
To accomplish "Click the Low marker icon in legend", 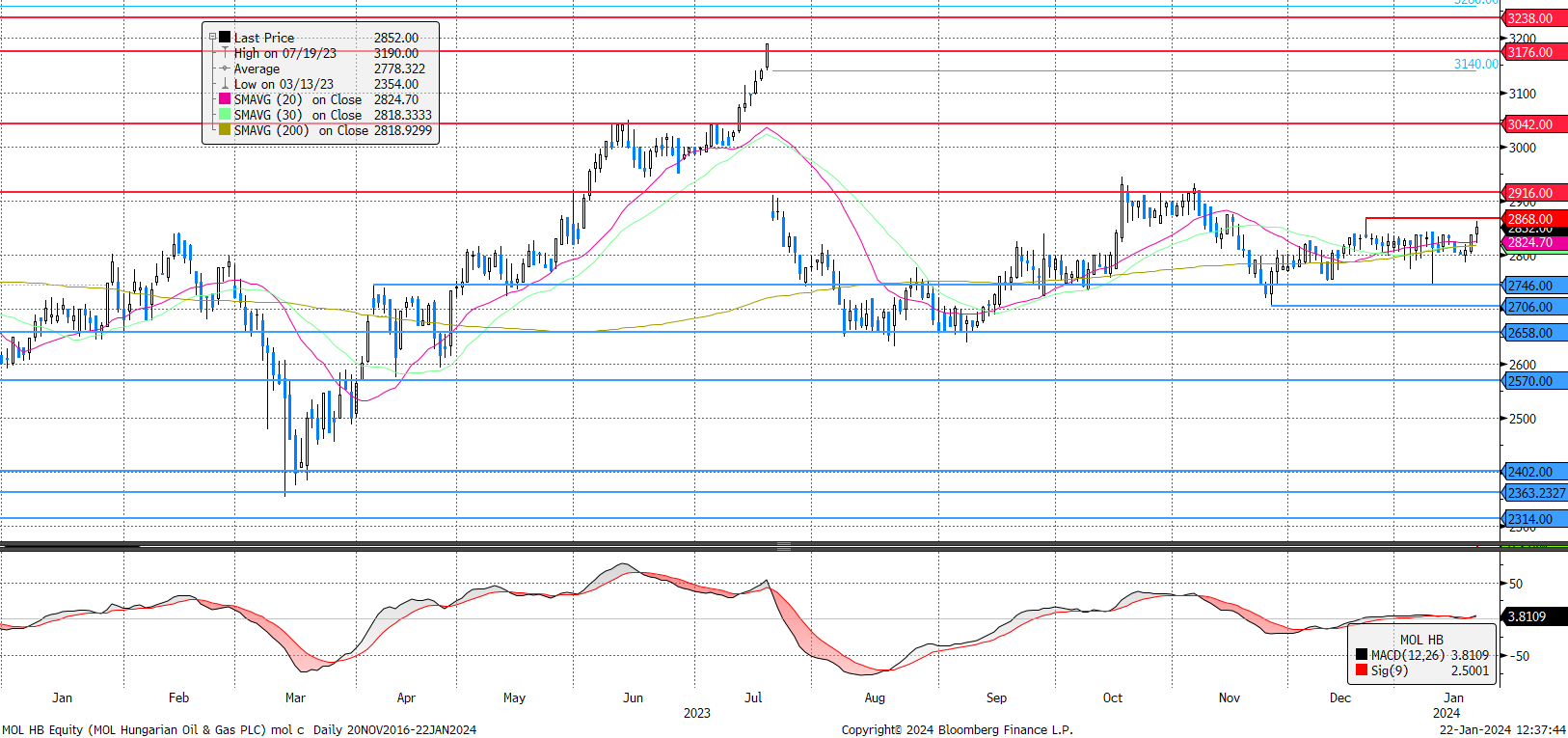I will (225, 84).
